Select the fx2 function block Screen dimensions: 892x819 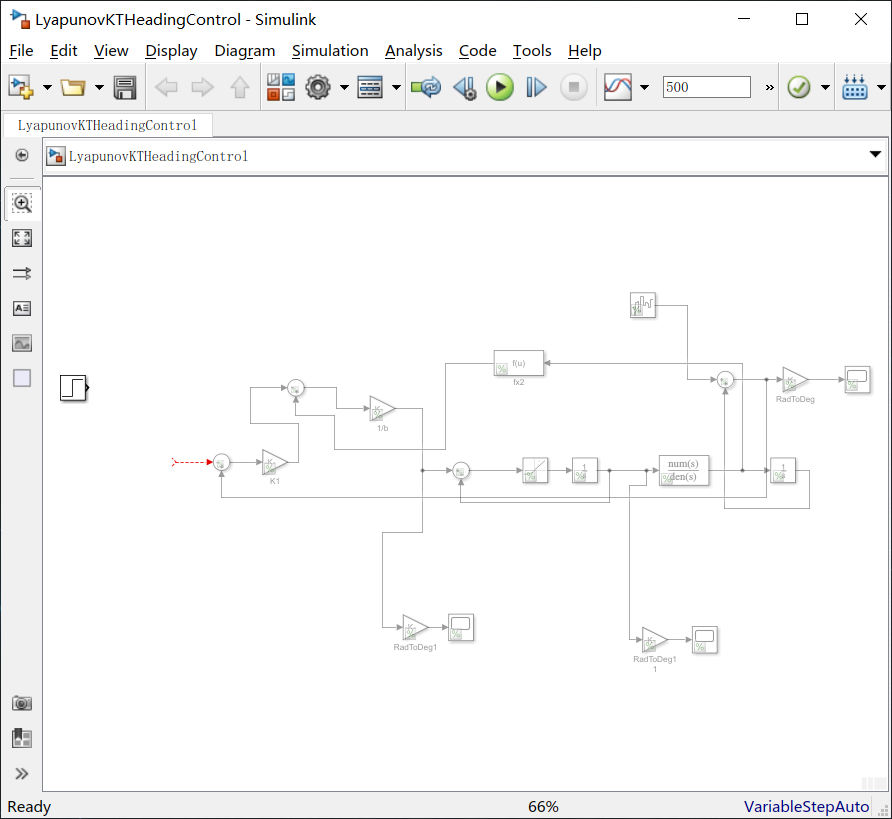[519, 363]
